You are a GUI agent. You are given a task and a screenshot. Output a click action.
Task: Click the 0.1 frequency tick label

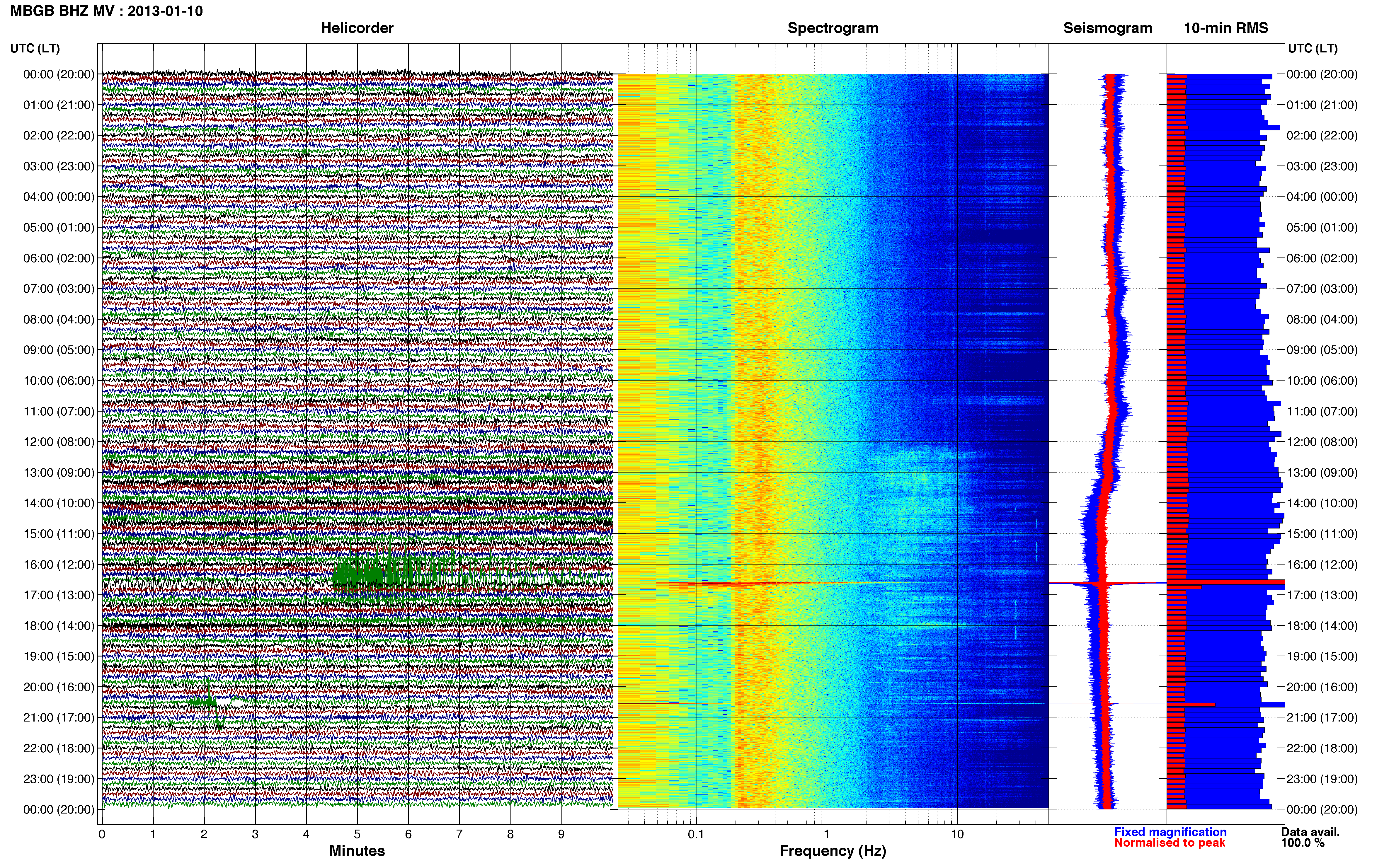point(696,834)
